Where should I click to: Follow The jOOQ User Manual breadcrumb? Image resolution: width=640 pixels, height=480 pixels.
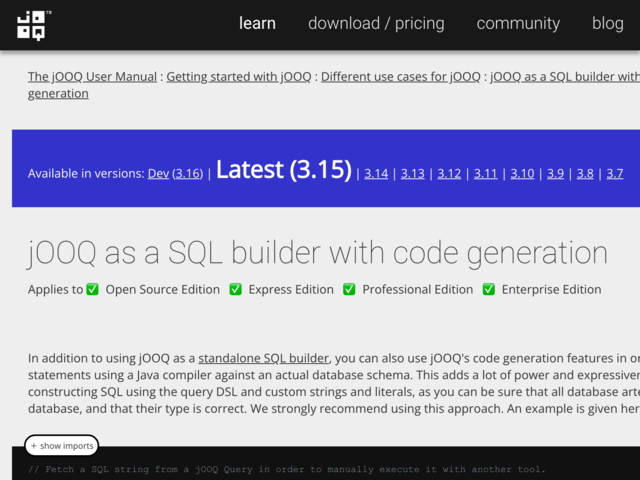[92, 77]
